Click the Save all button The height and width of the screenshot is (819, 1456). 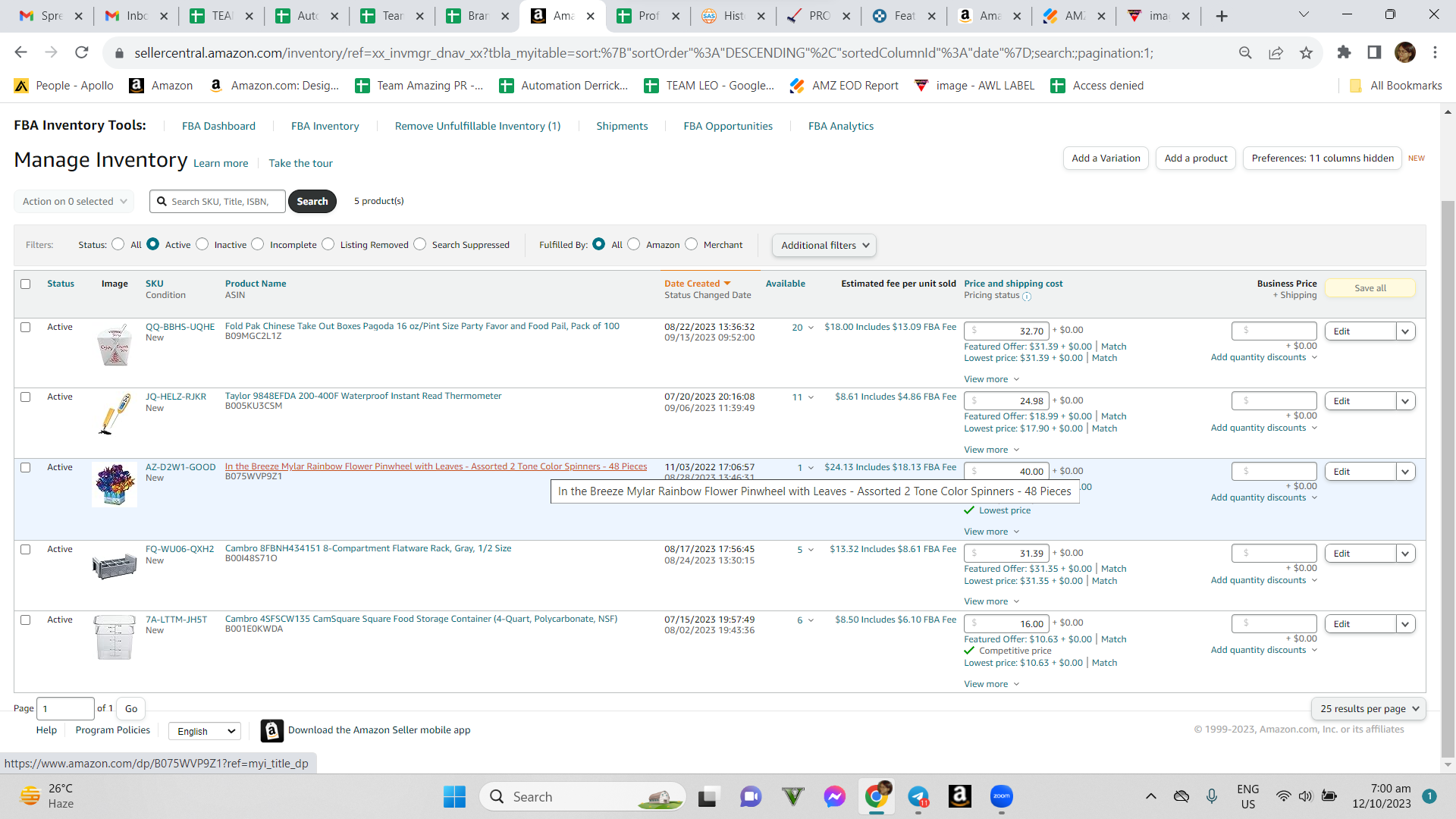pyautogui.click(x=1370, y=288)
